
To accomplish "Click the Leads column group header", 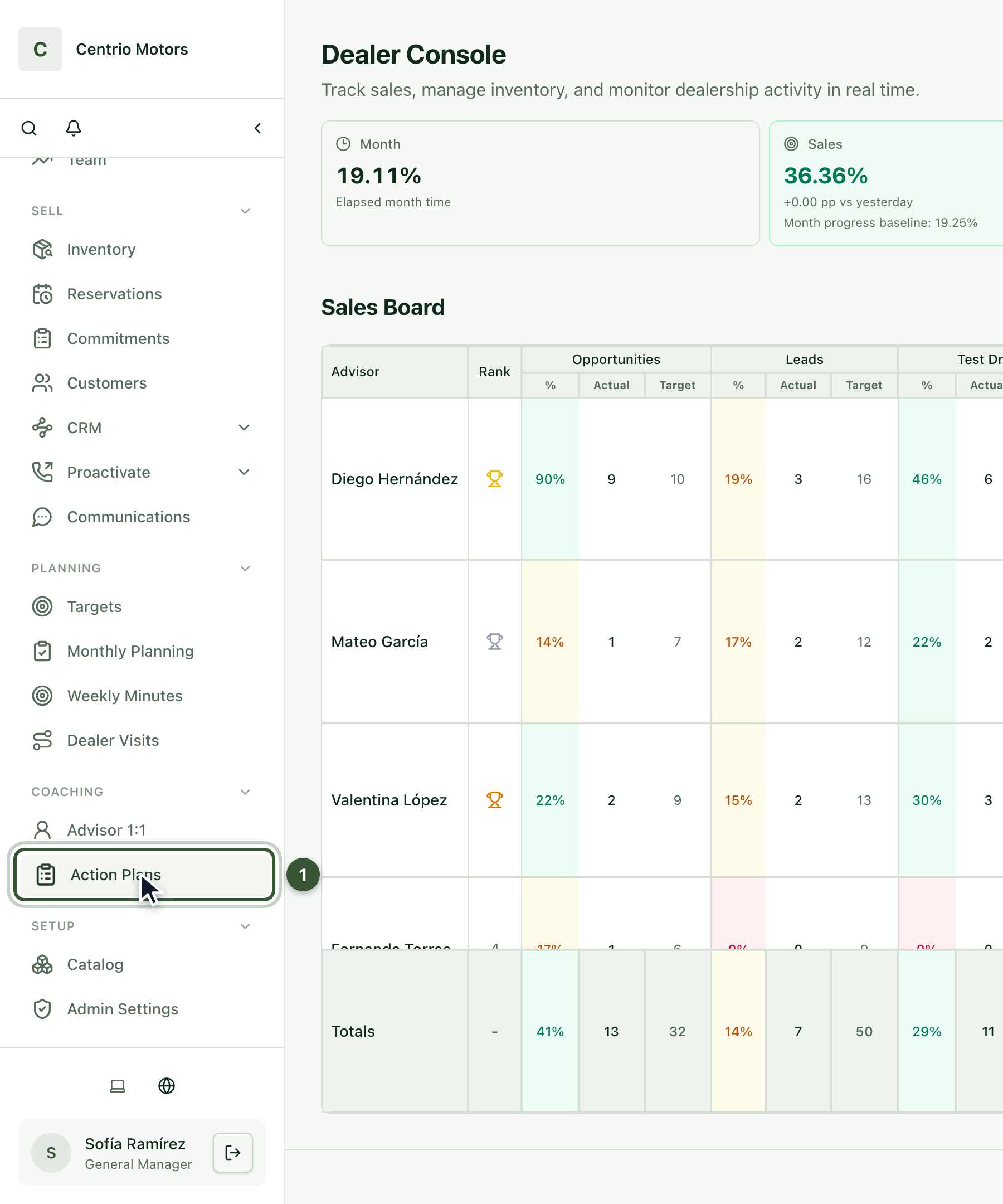I will (x=805, y=360).
